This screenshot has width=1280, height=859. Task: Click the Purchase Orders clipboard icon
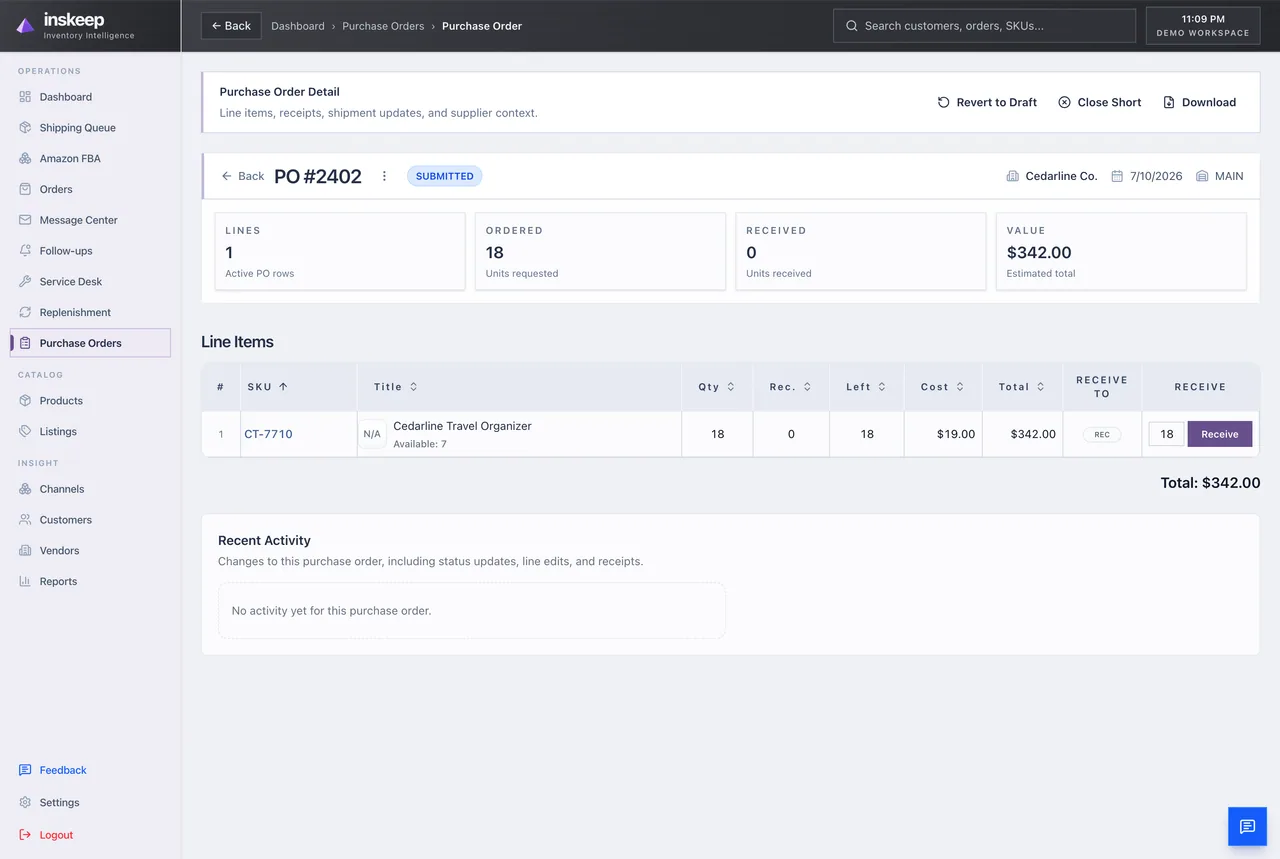tap(25, 343)
